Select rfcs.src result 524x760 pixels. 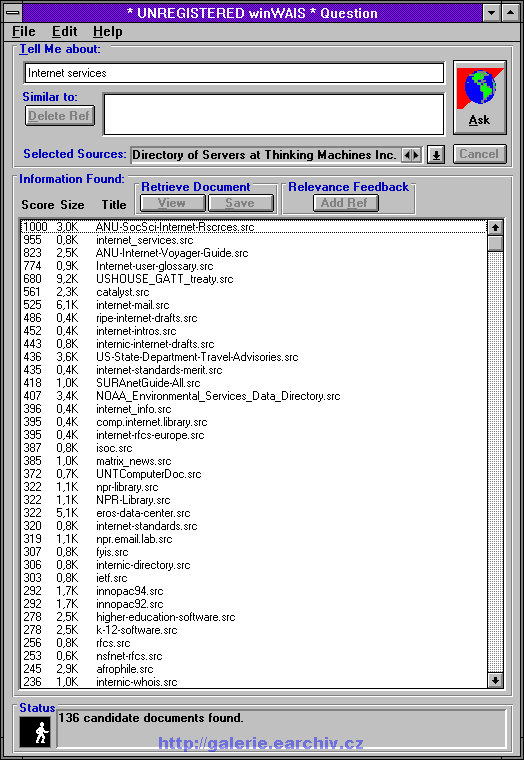click(x=254, y=643)
